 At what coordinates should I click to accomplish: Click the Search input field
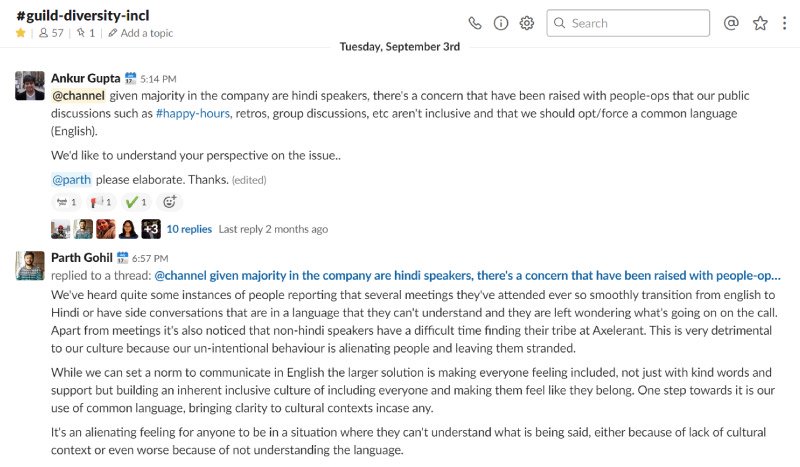click(x=628, y=23)
